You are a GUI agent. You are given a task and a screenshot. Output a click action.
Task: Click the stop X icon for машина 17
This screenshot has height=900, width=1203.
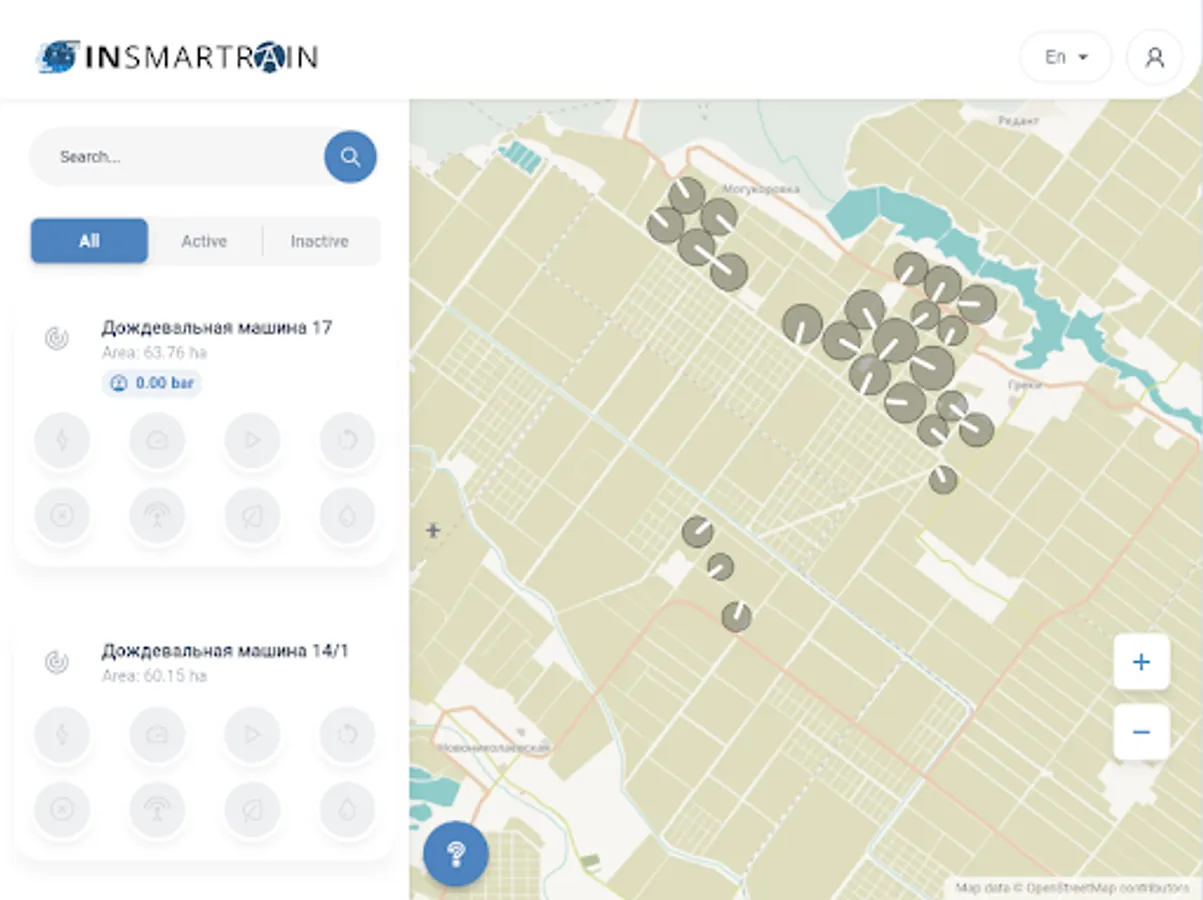[62, 516]
